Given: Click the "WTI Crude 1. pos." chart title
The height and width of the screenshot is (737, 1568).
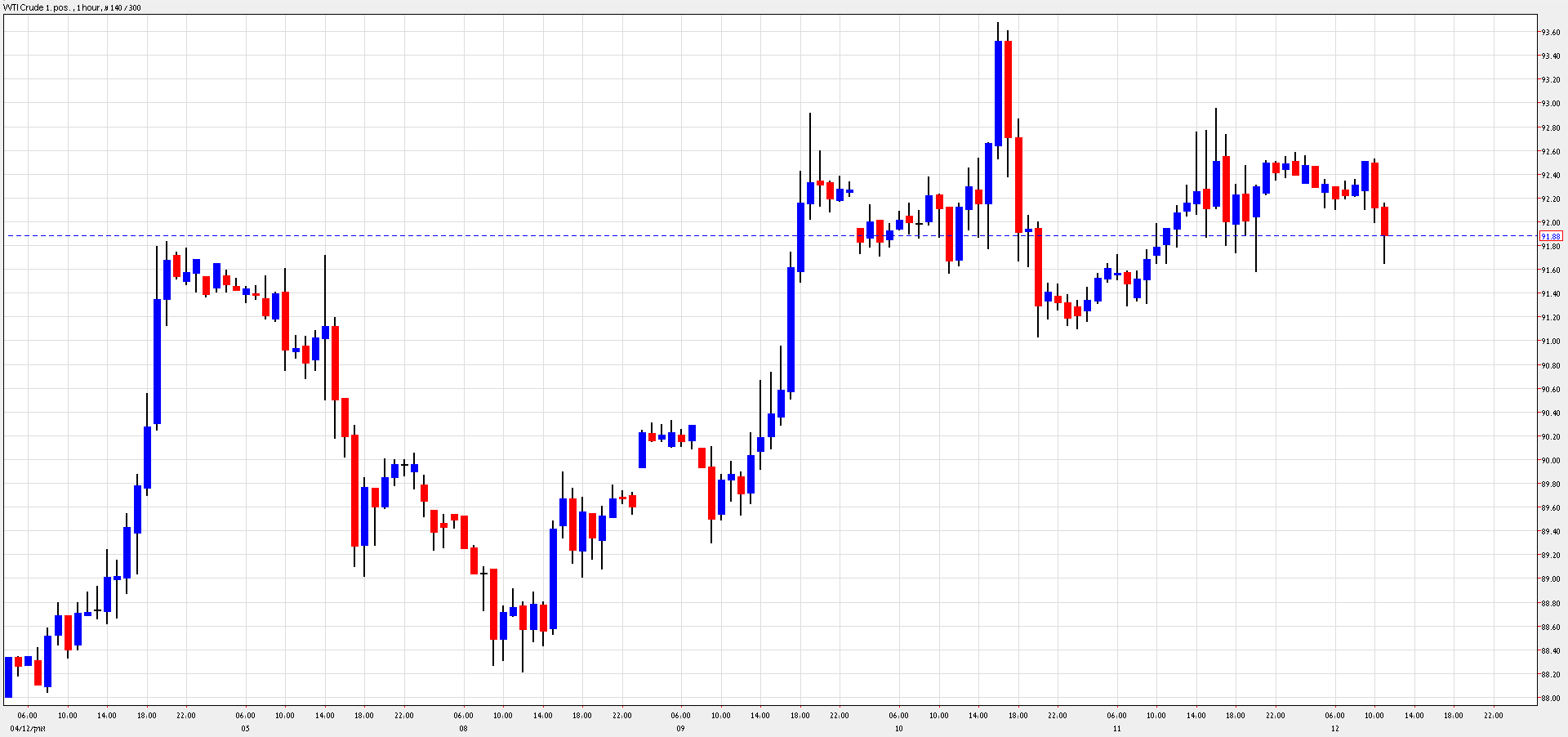Looking at the screenshot, I should 37,7.
